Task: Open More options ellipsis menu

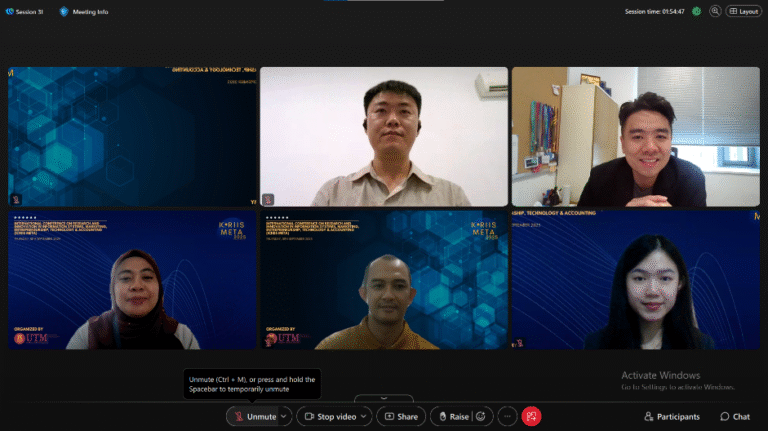Action: click(x=507, y=416)
